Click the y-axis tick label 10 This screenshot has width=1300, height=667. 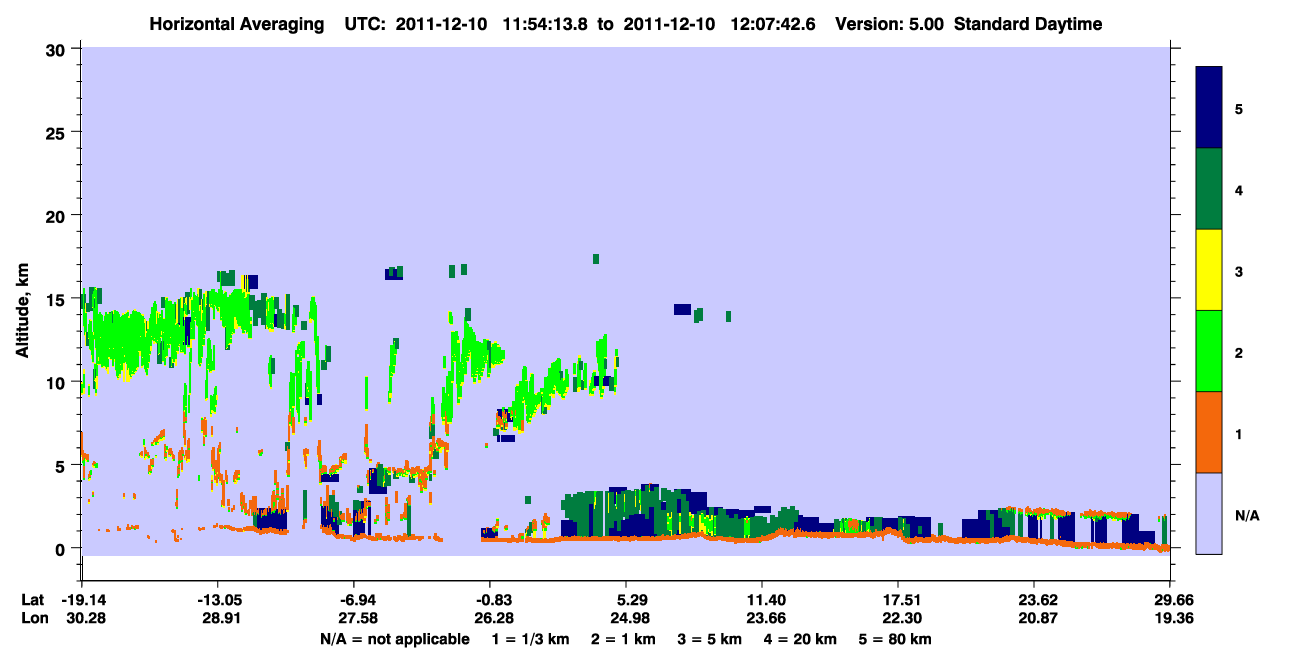tap(58, 382)
